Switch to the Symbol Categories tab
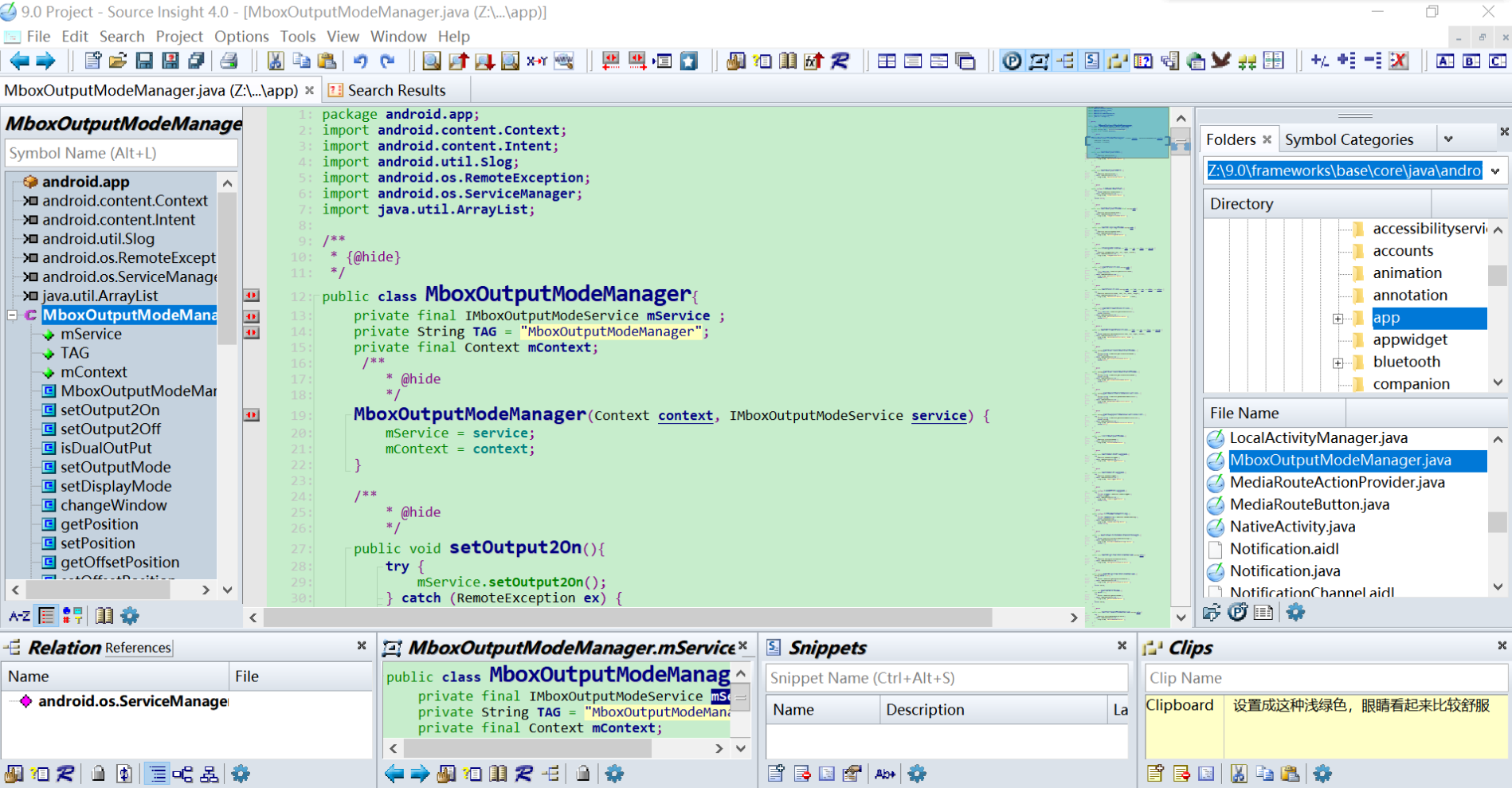 point(1349,139)
